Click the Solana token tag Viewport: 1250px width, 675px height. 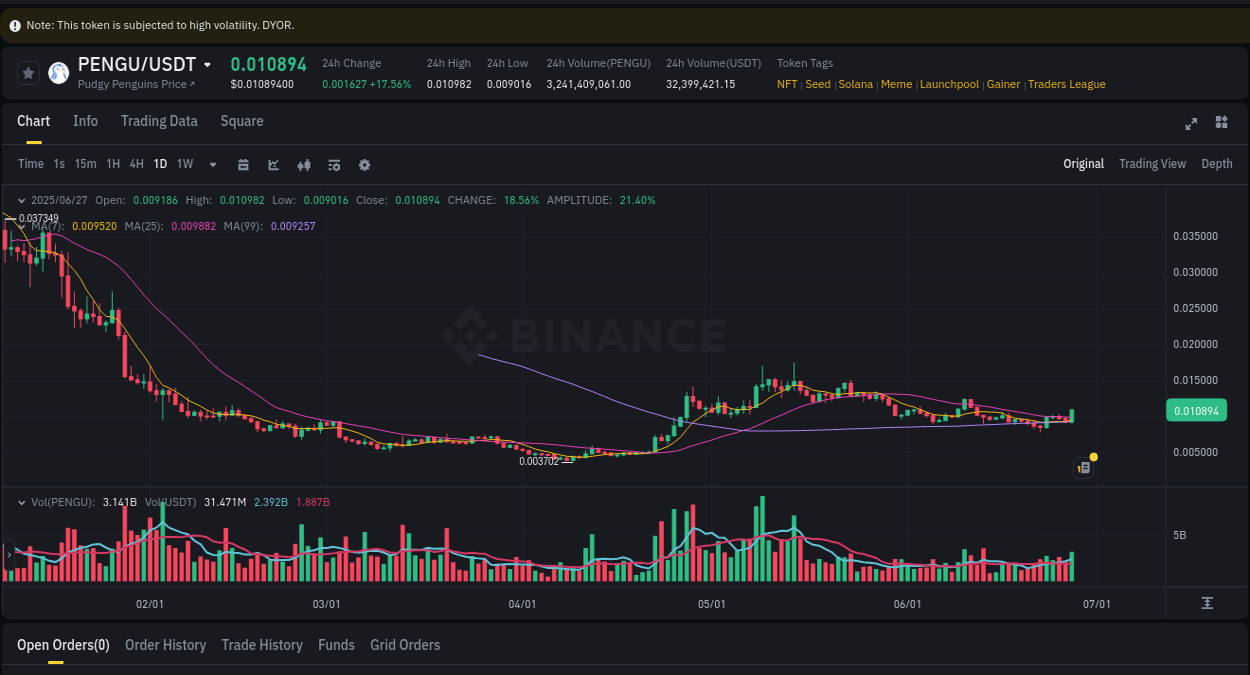pyautogui.click(x=856, y=84)
